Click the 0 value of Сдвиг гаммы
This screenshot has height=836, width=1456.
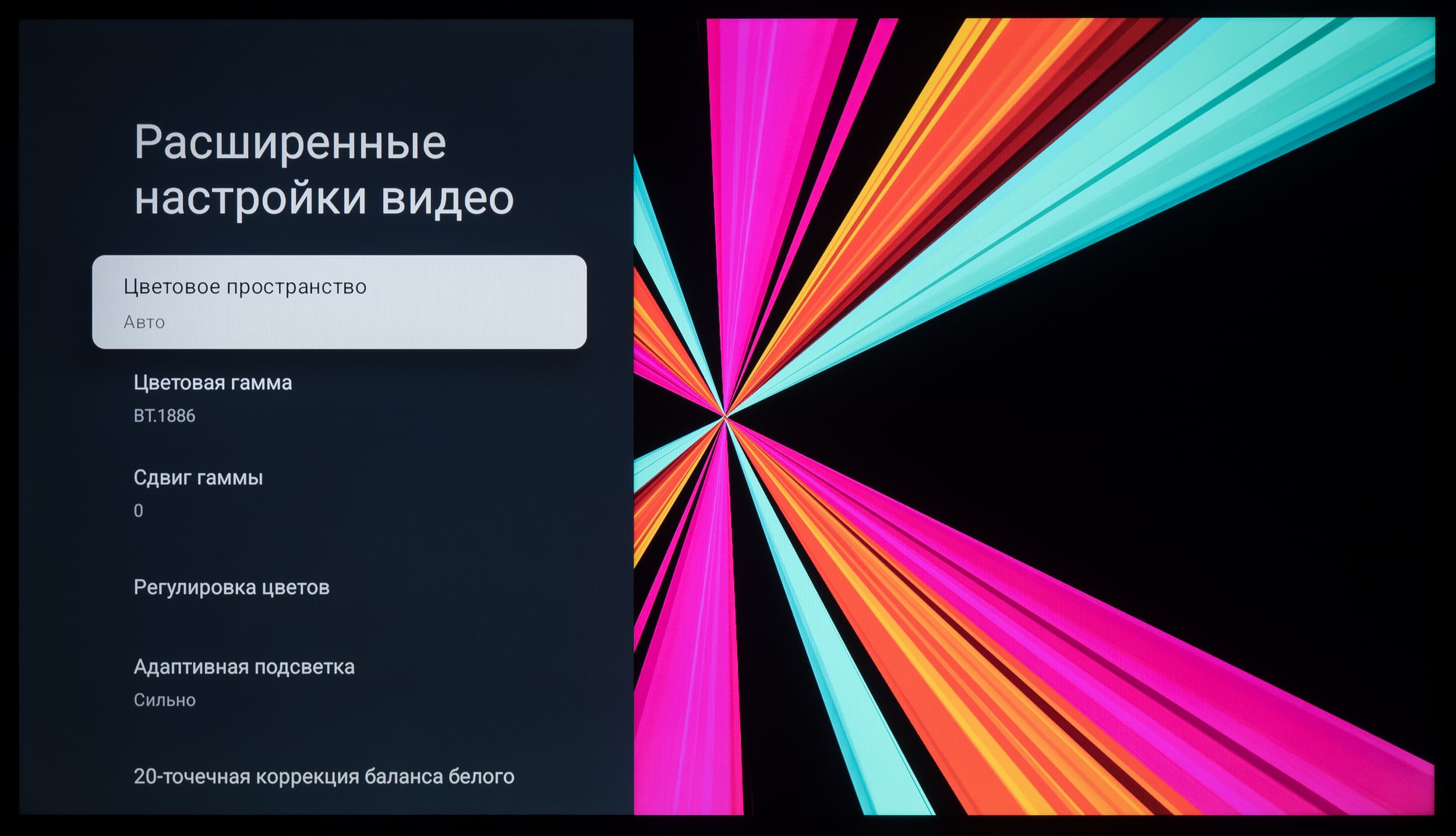click(x=138, y=511)
